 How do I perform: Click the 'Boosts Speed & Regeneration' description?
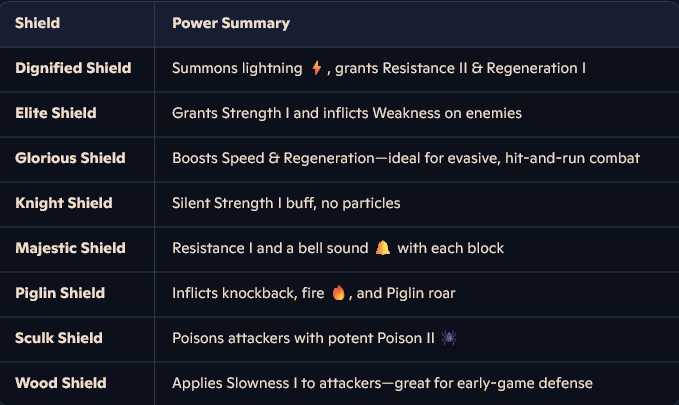[x=406, y=158]
